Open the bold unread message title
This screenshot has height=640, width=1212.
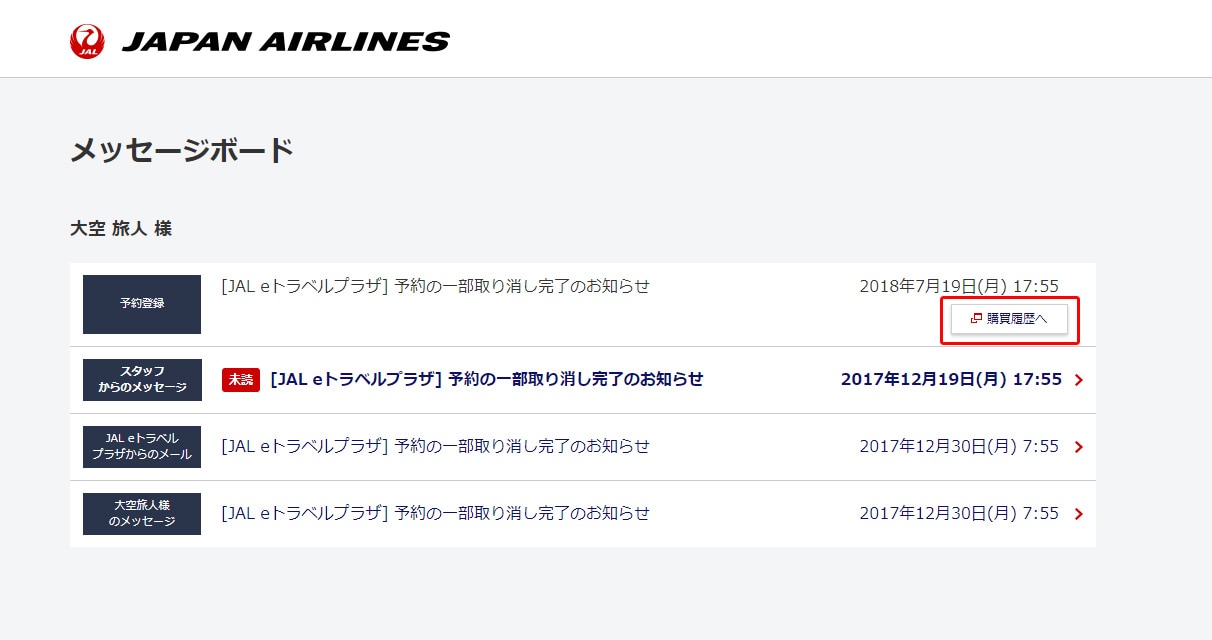click(486, 379)
